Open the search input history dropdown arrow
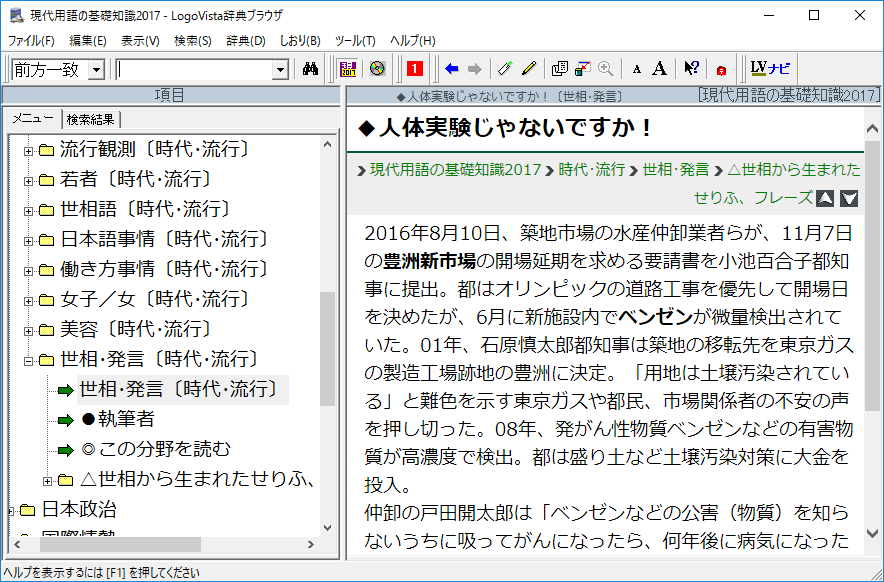884x582 pixels. point(280,70)
